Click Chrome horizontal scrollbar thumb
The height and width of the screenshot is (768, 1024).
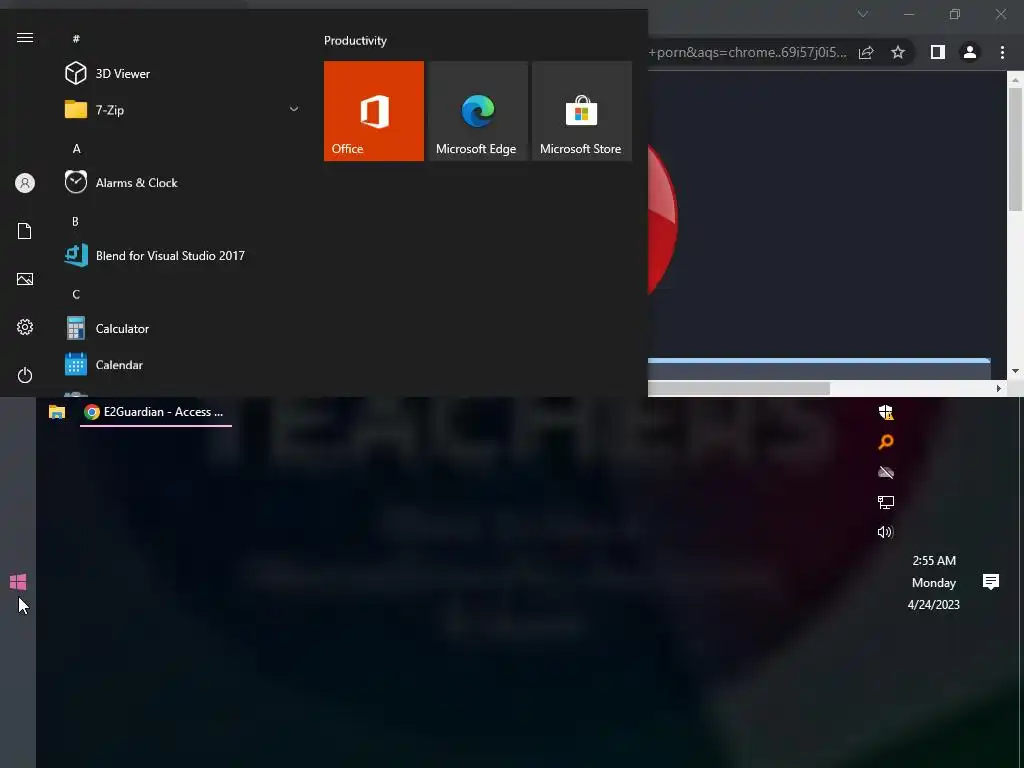[x=739, y=389]
